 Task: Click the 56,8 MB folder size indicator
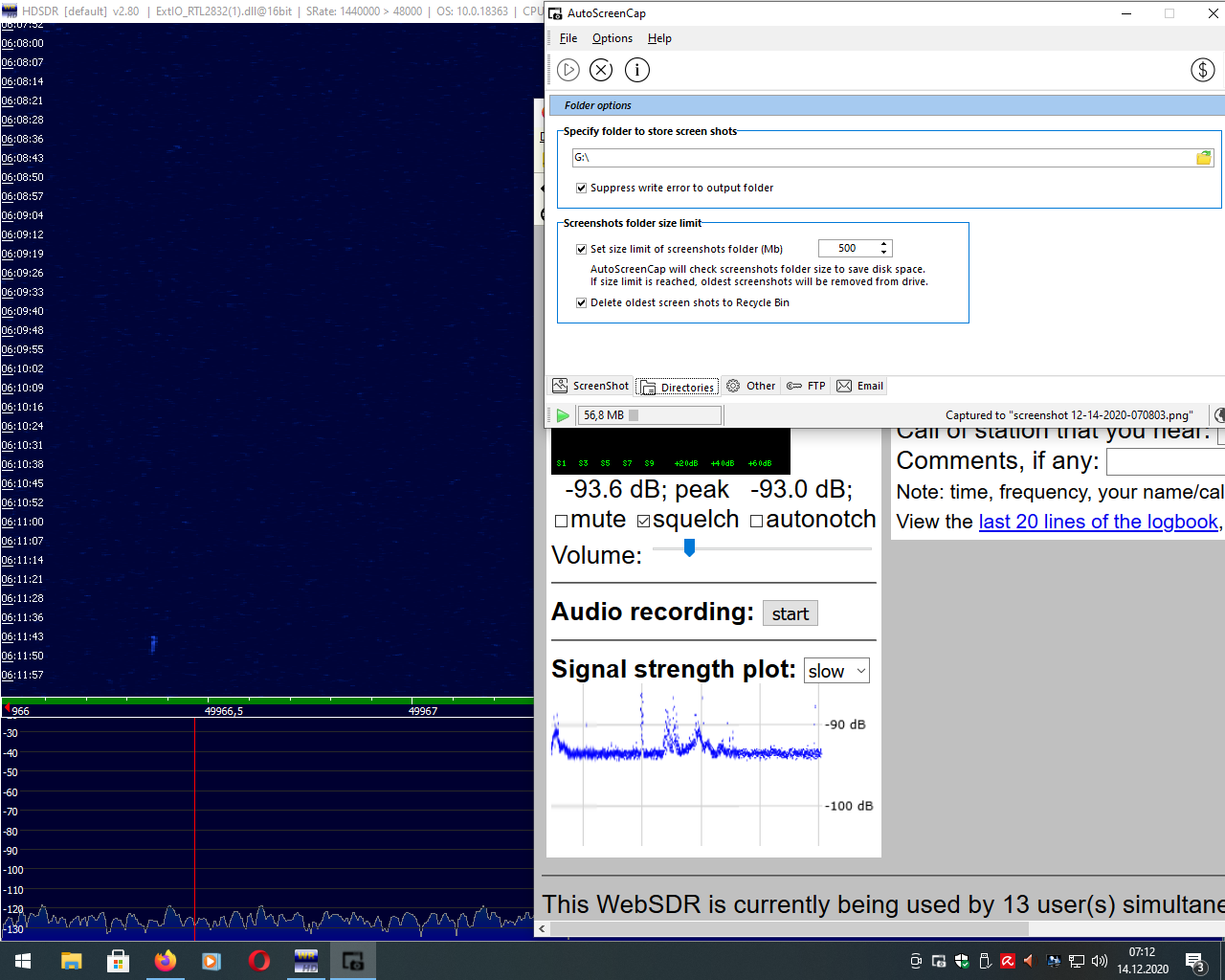(650, 415)
